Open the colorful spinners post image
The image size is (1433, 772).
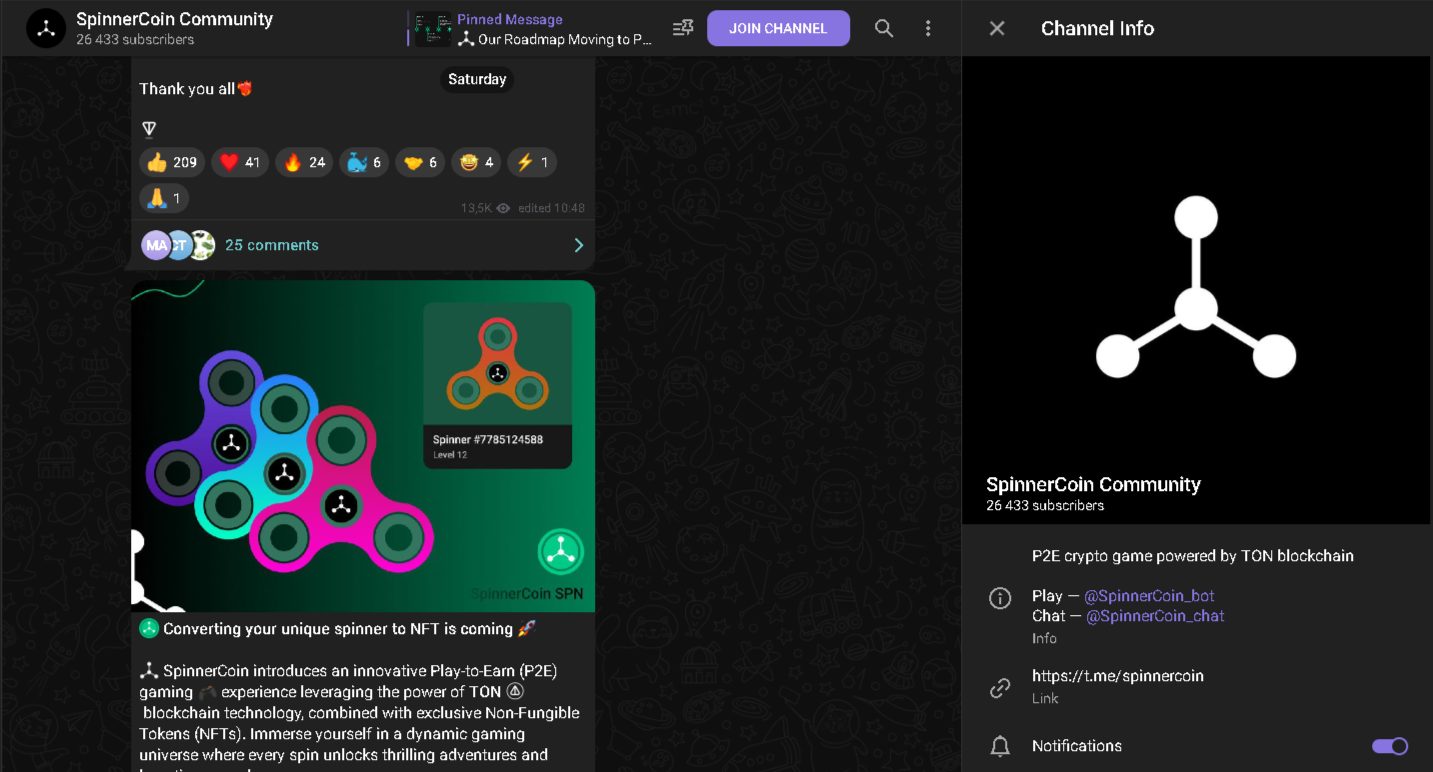point(363,446)
